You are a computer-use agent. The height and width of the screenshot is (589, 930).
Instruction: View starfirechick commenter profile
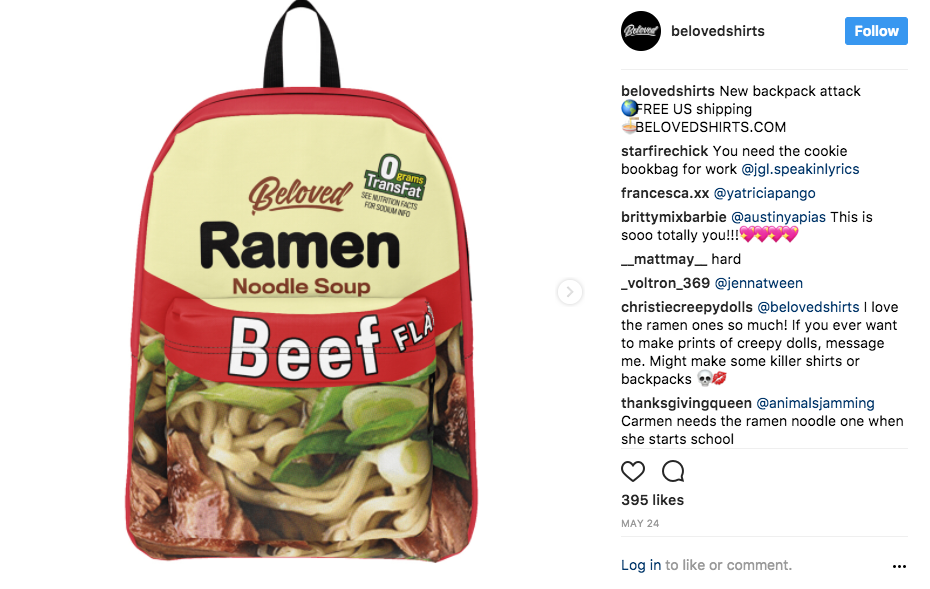tap(664, 151)
